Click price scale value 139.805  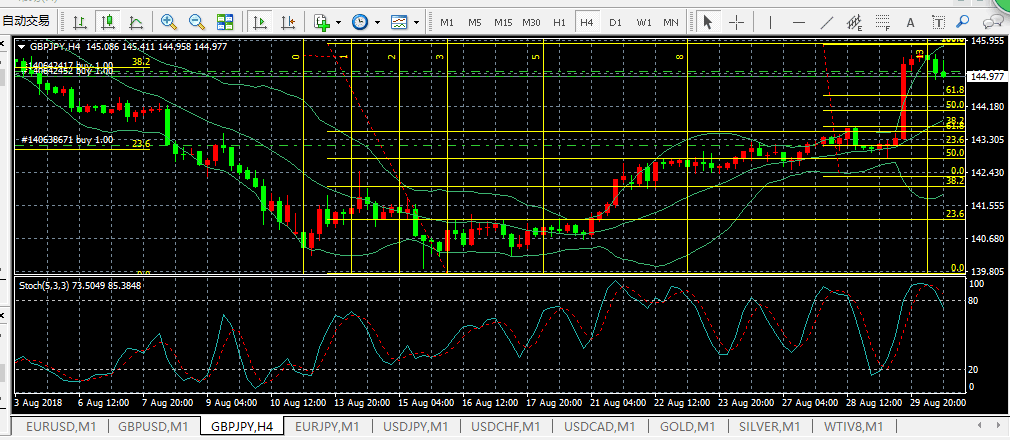pos(986,271)
